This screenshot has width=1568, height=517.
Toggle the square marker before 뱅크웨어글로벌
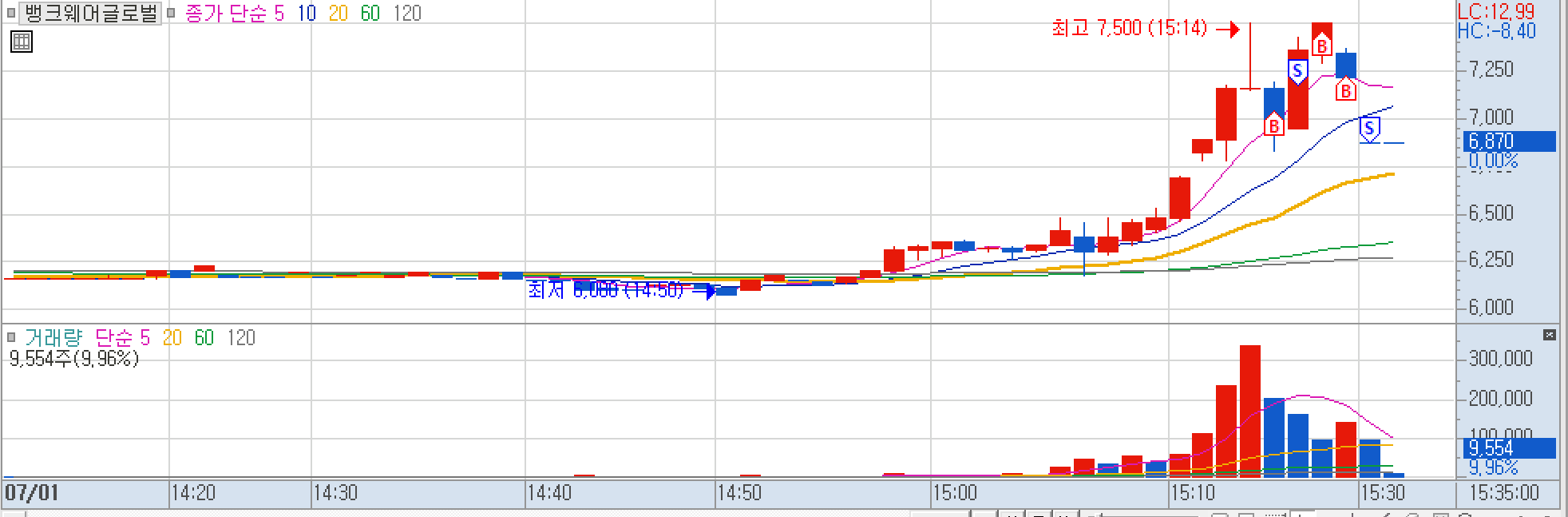pyautogui.click(x=11, y=13)
